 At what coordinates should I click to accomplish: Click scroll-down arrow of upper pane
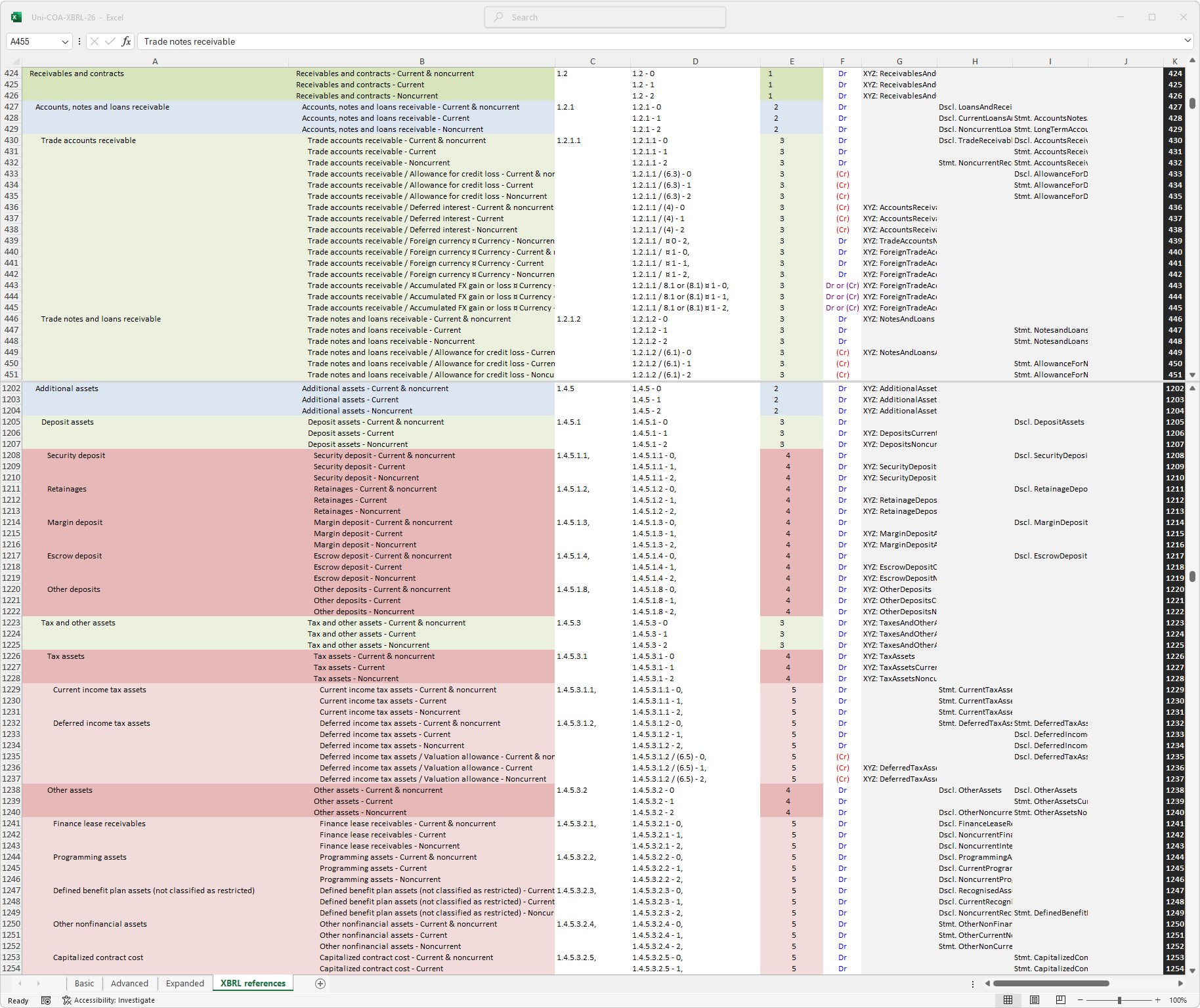1192,375
